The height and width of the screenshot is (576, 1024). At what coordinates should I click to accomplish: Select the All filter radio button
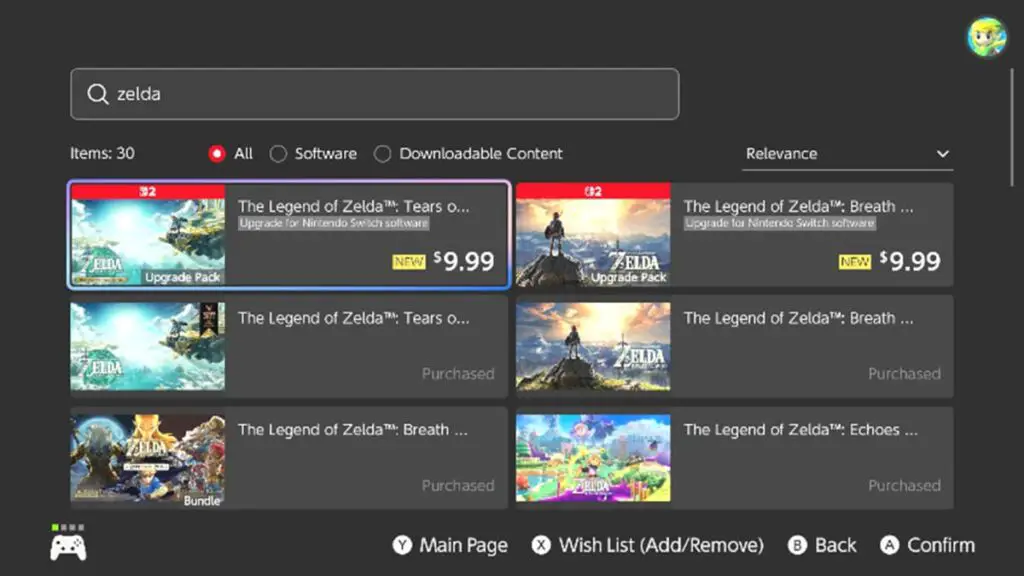coord(217,153)
